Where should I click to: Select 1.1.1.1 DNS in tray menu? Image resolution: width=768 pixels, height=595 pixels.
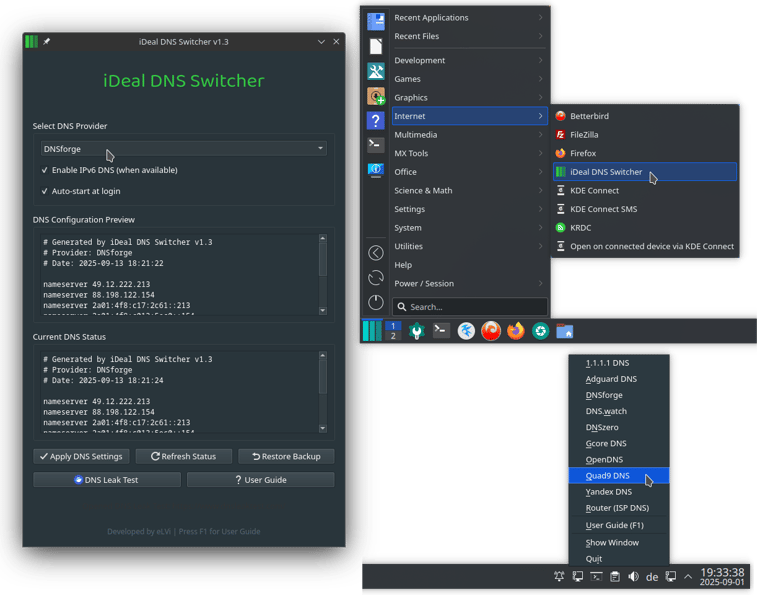[x=619, y=363]
